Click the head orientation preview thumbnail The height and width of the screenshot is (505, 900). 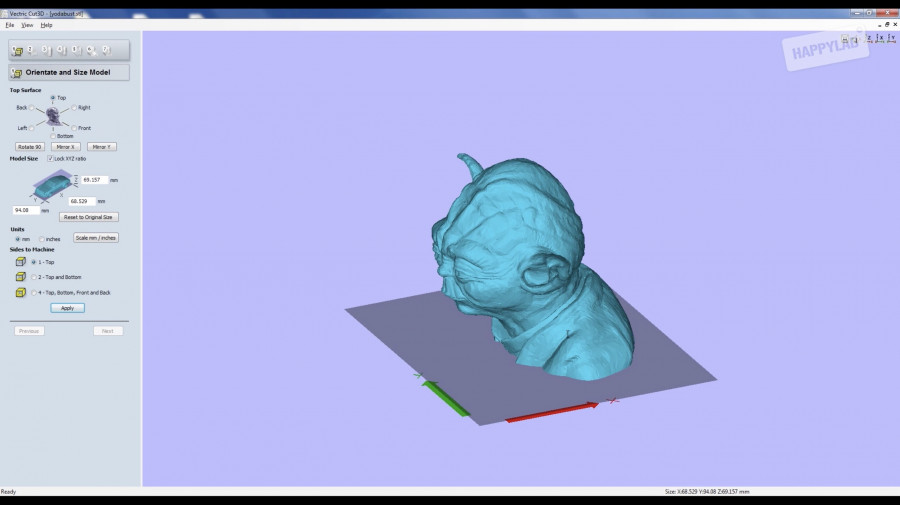click(53, 116)
